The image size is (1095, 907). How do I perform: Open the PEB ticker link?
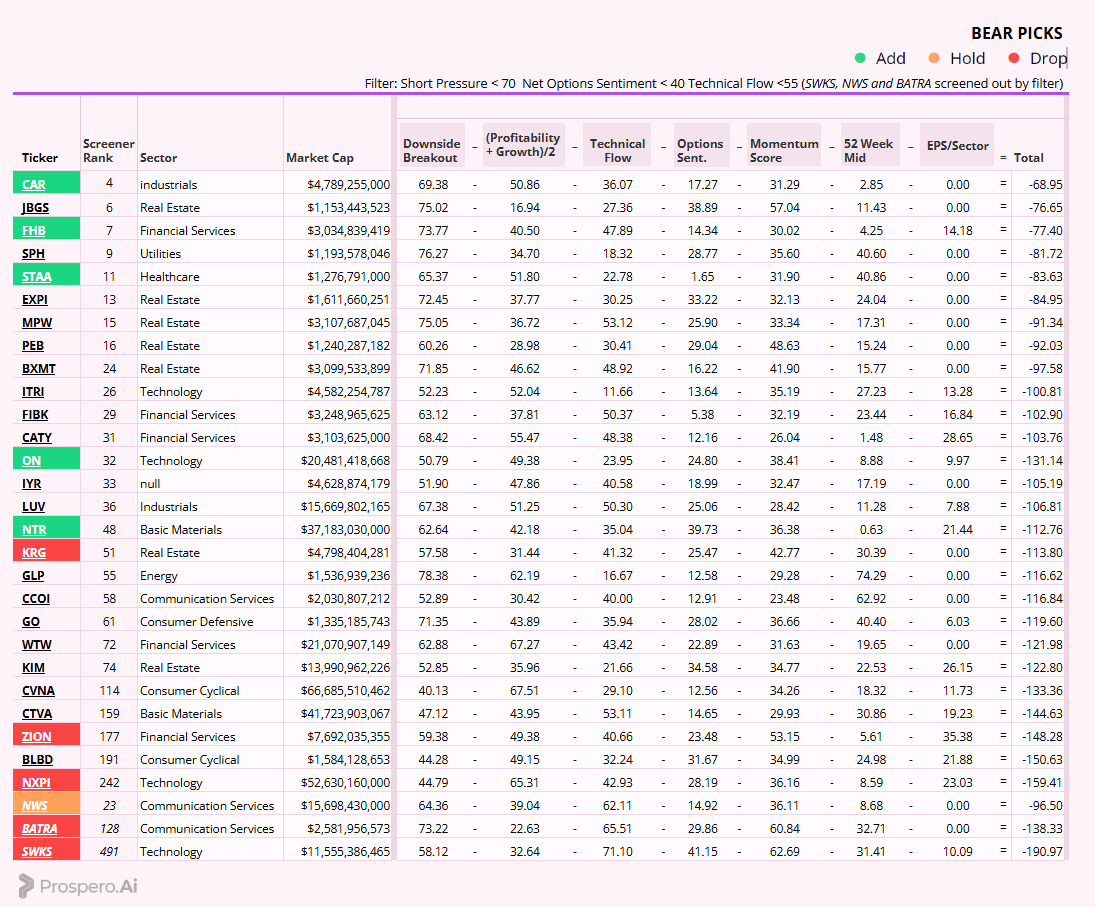(33, 346)
